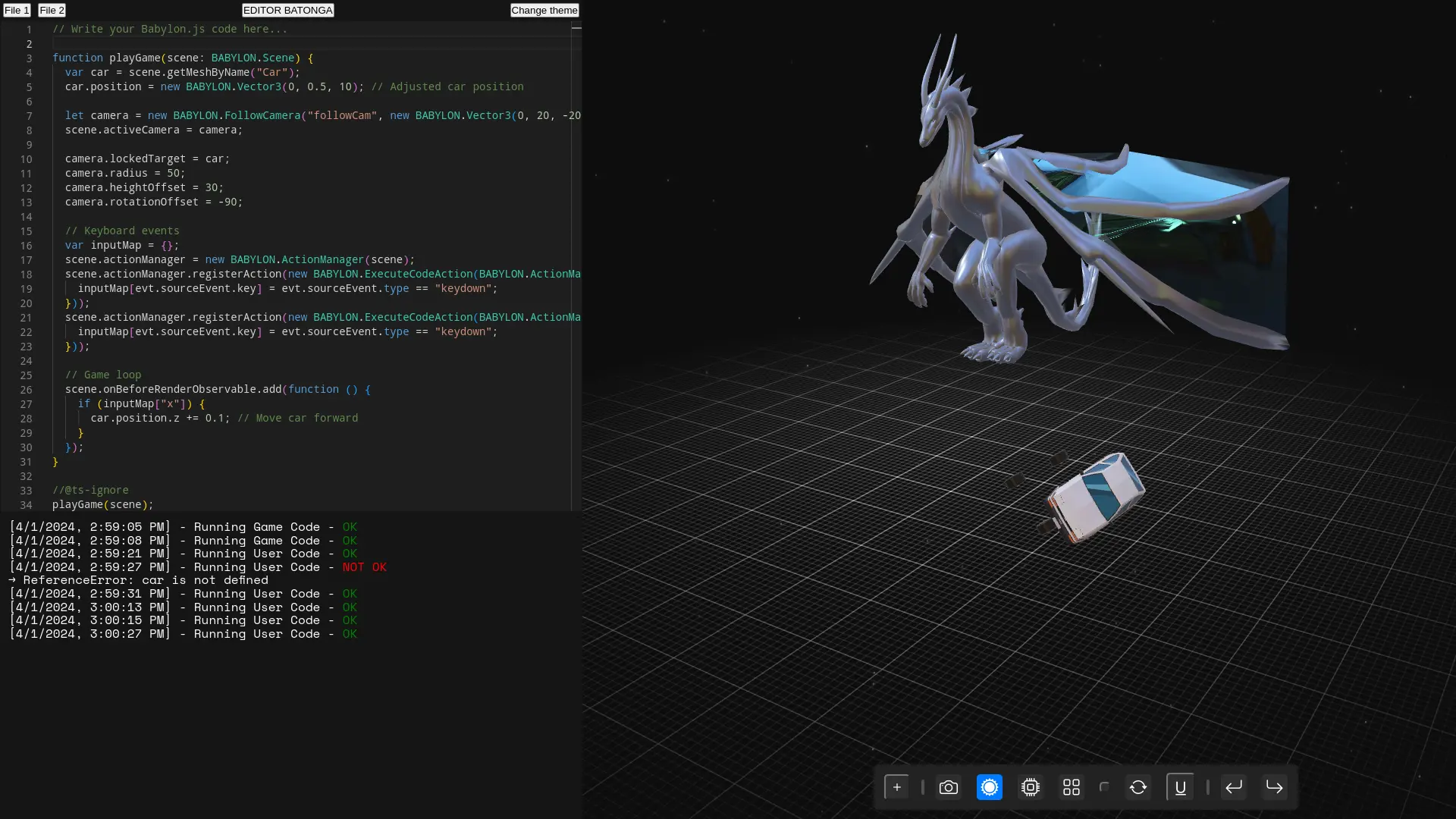Click the right-turn arrow redo icon

pyautogui.click(x=1274, y=787)
